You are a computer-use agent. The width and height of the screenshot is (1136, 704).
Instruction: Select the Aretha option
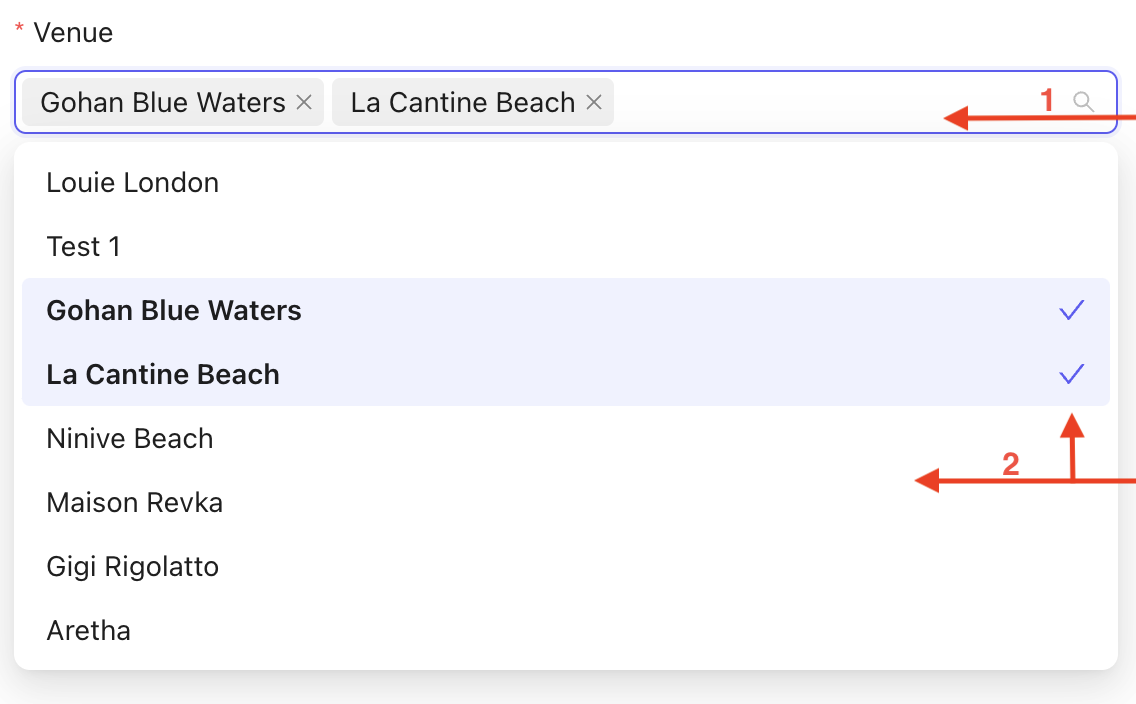coord(89,631)
